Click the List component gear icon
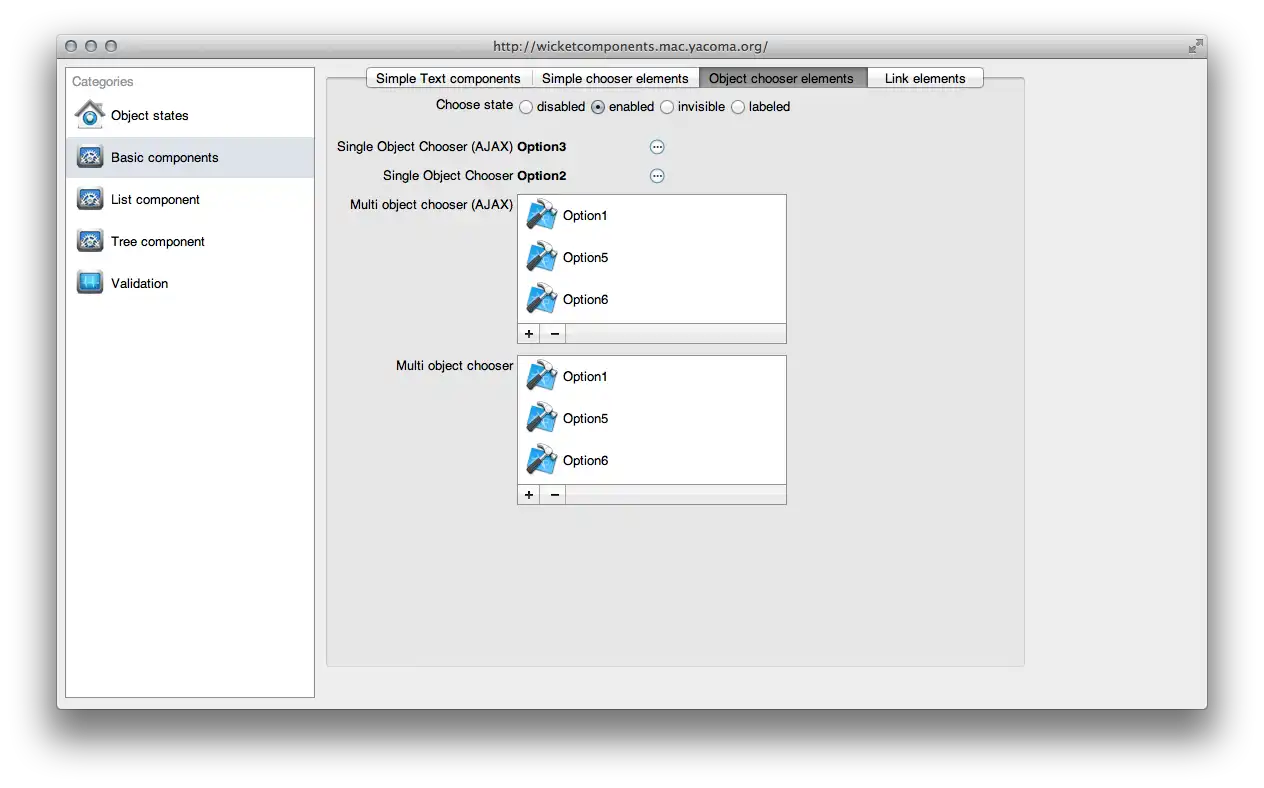 pyautogui.click(x=90, y=199)
